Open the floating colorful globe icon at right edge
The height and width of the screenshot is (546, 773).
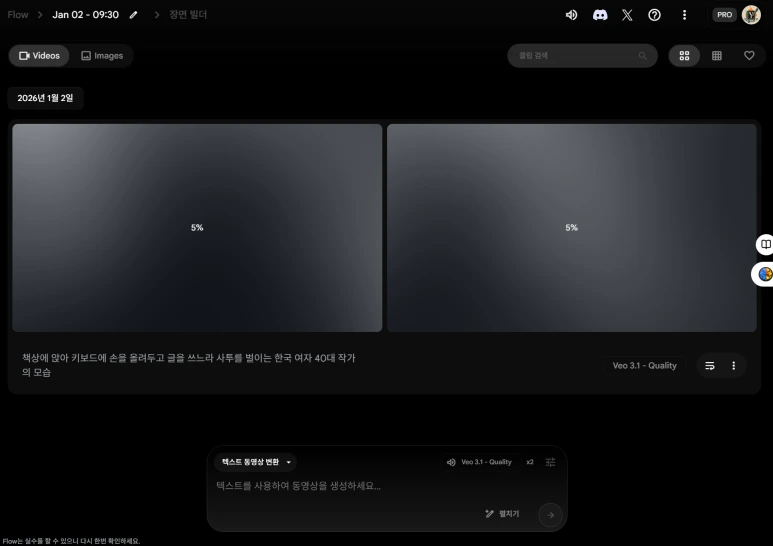pos(764,274)
